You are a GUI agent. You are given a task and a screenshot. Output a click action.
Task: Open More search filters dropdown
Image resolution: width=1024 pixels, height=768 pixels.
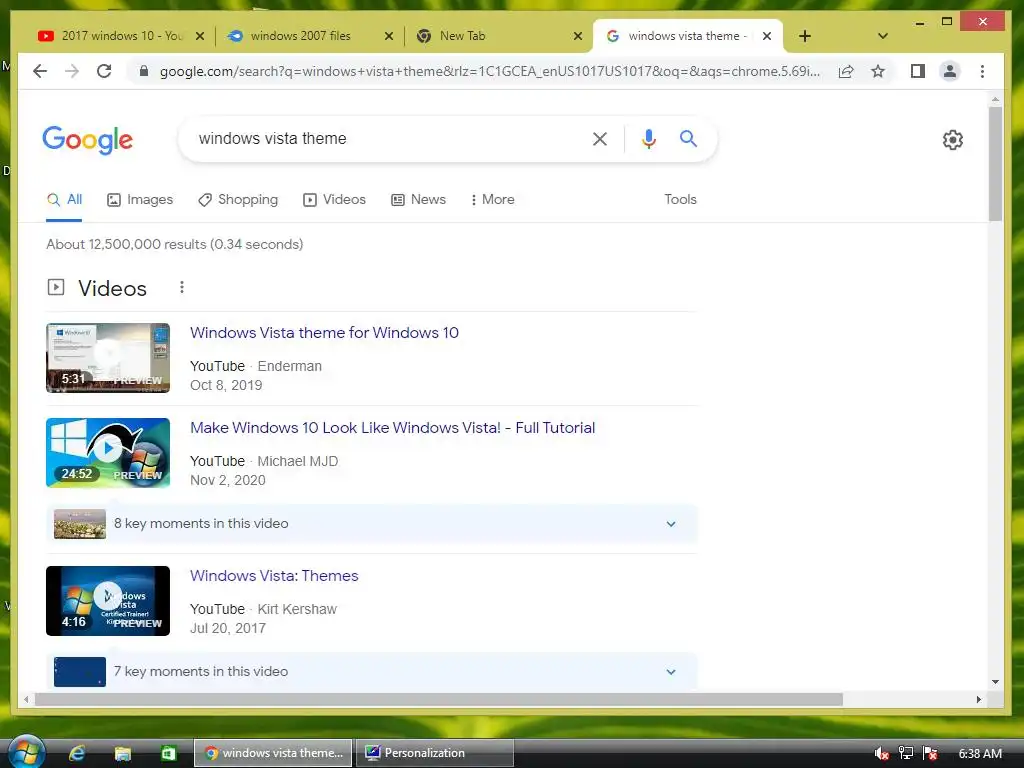pyautogui.click(x=492, y=199)
